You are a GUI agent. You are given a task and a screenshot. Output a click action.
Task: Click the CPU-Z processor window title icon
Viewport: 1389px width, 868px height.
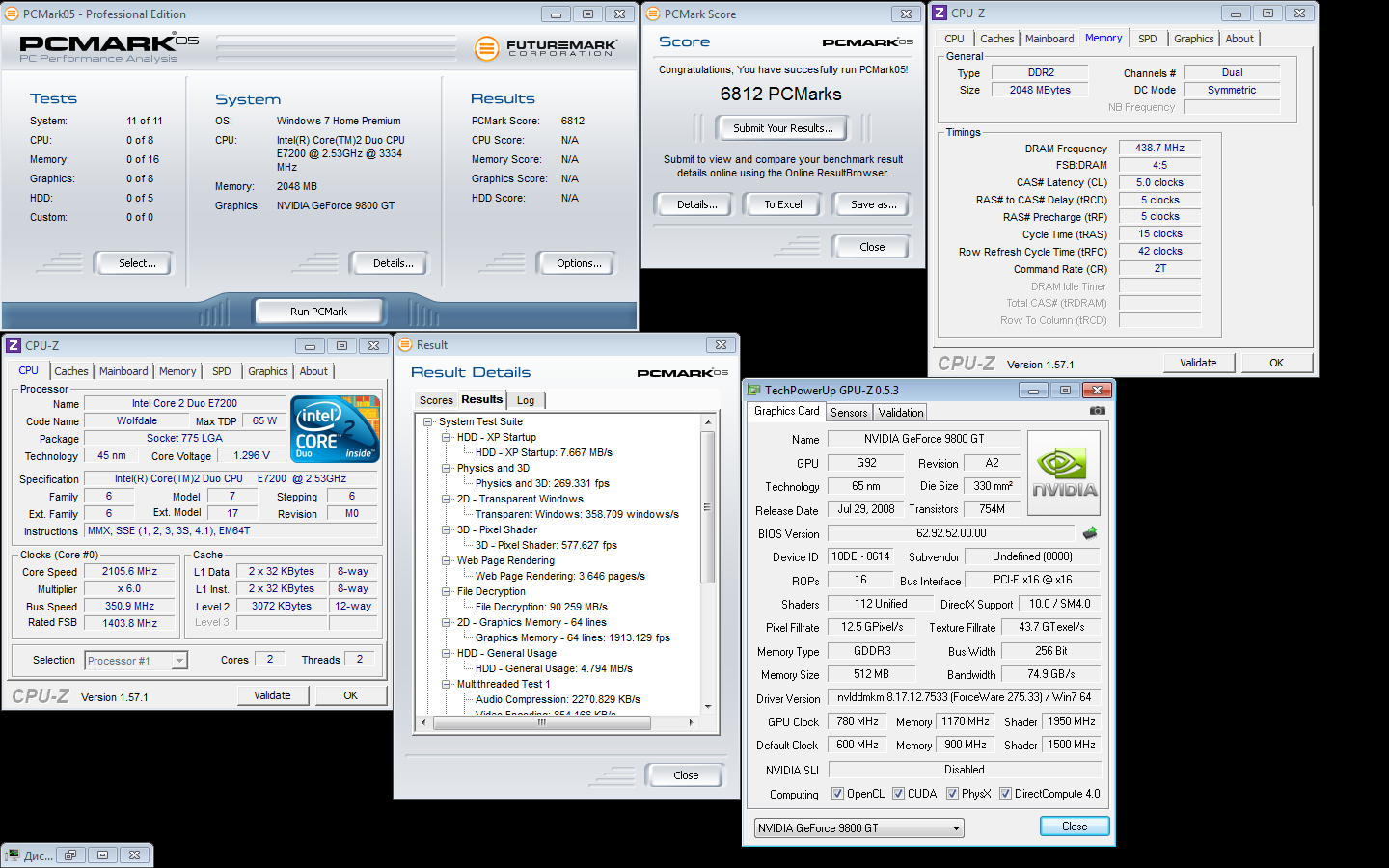(x=14, y=345)
